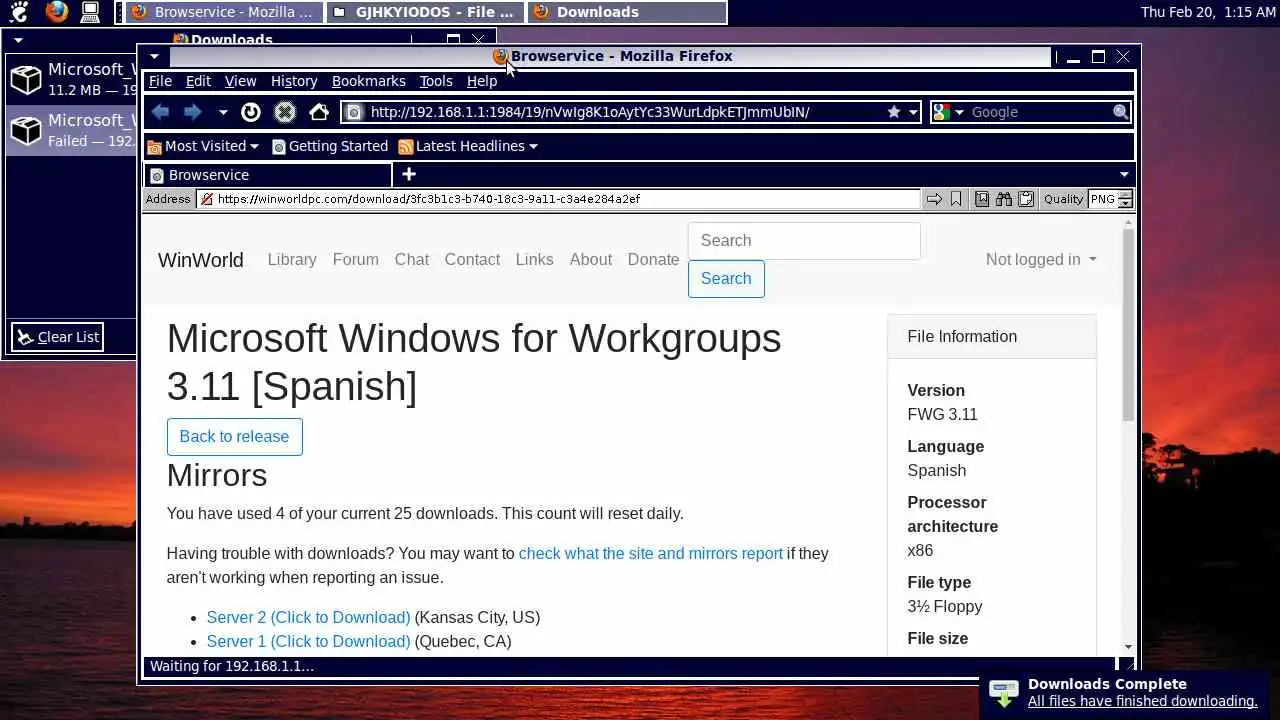Select the 11.2 MB download in Downloads window
The height and width of the screenshot is (720, 1280).
(x=70, y=79)
